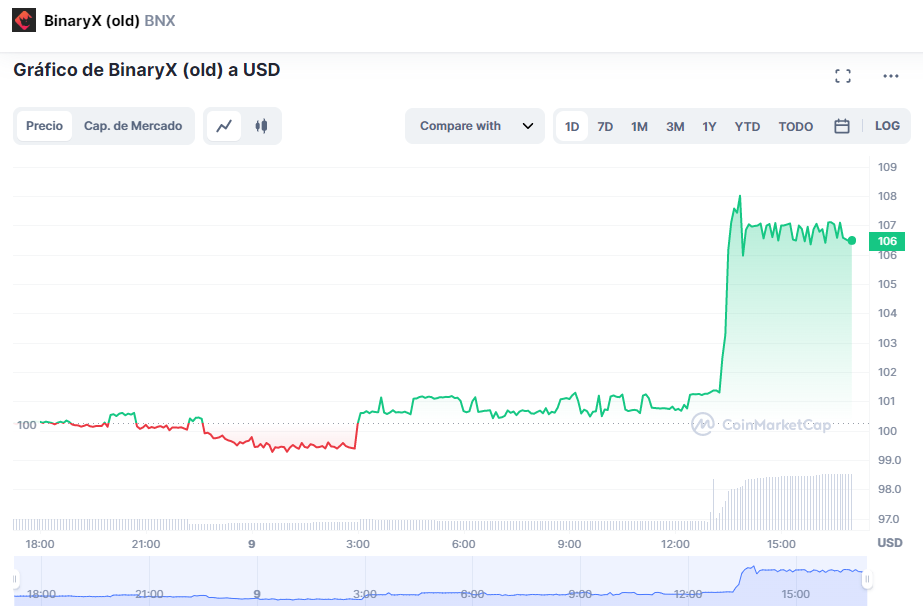923x614 pixels.
Task: Expand the Compare with dropdown
Action: point(475,126)
